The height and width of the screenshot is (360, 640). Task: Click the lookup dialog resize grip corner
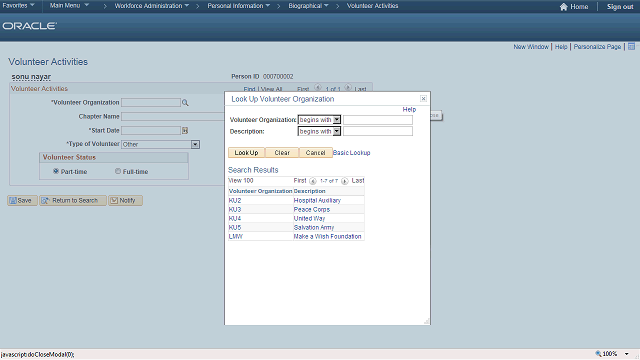pos(426,322)
